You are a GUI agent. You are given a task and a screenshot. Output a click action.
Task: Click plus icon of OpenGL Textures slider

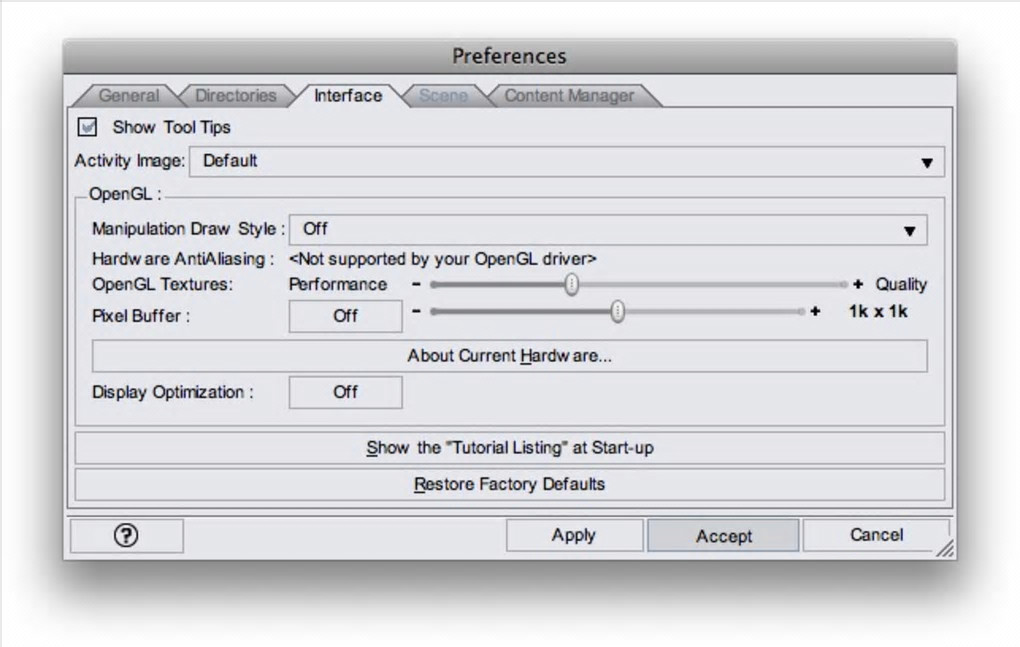858,284
